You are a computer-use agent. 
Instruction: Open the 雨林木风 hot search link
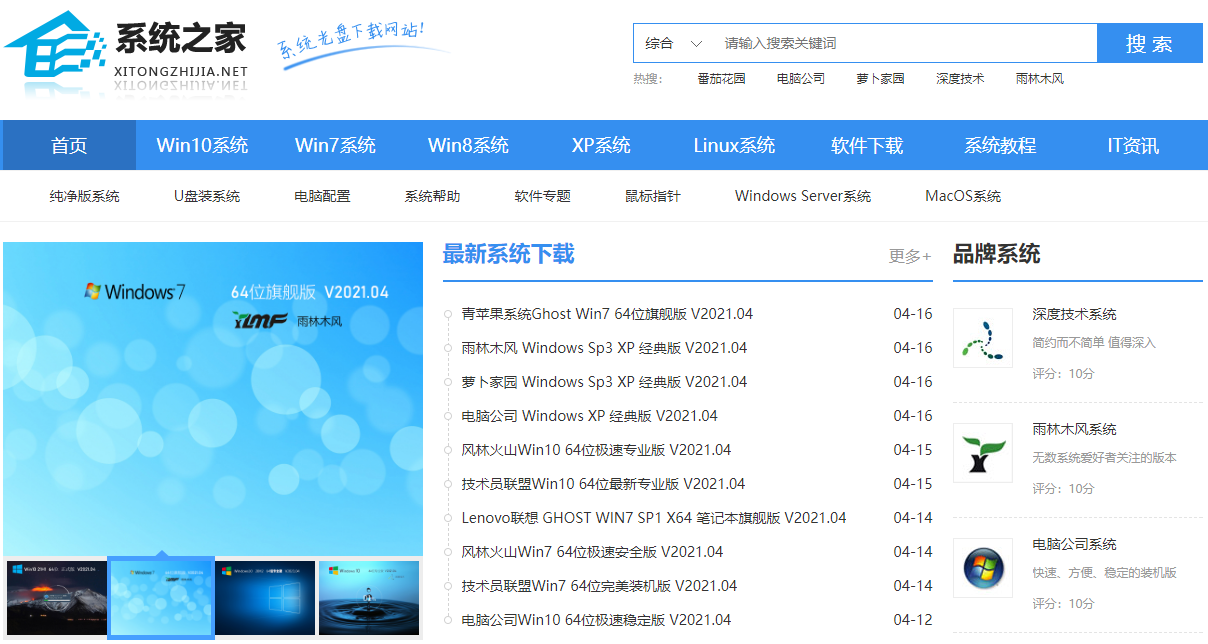[x=1040, y=78]
